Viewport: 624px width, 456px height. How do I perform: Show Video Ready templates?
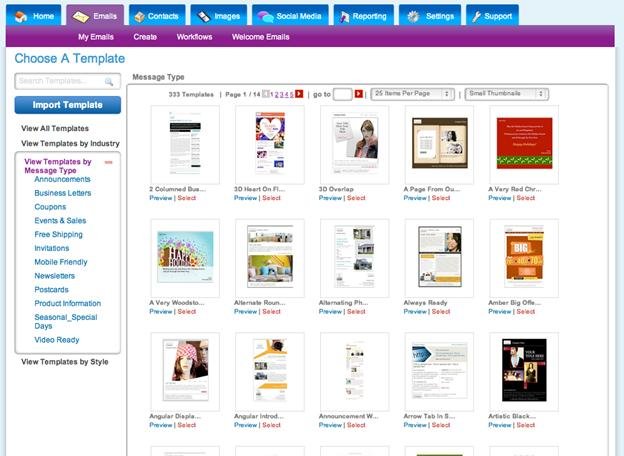[57, 340]
